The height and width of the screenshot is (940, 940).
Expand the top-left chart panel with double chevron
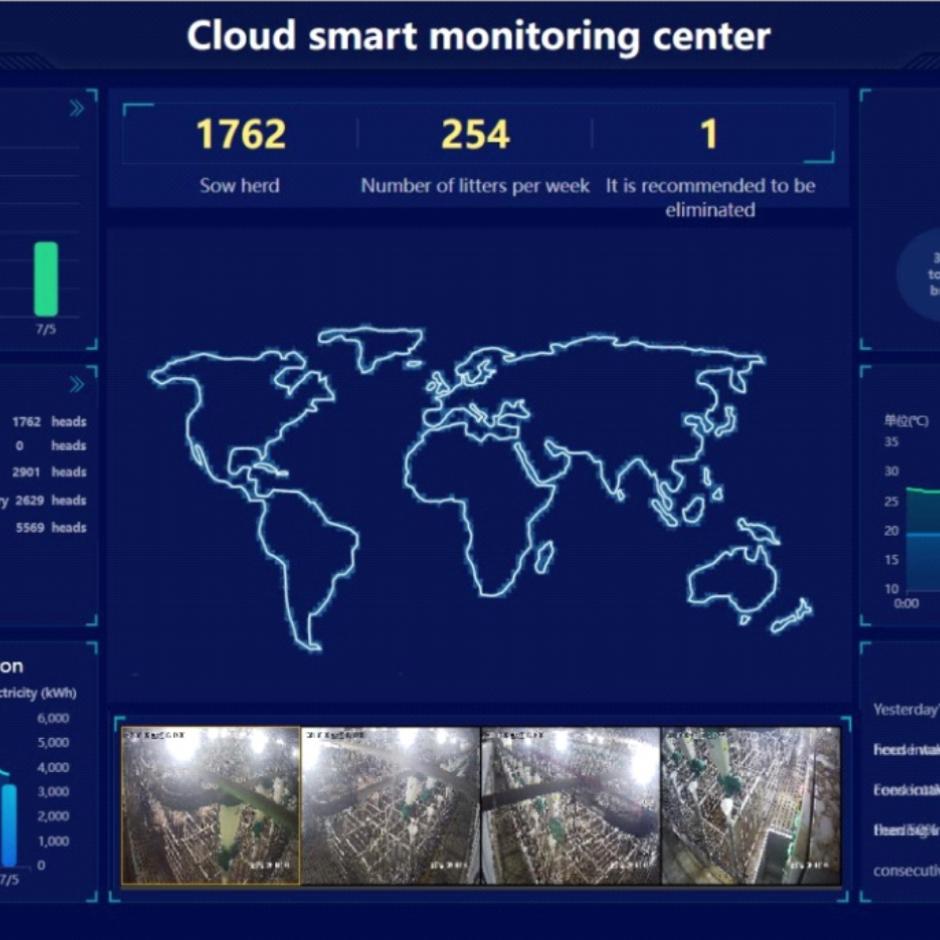tap(77, 109)
